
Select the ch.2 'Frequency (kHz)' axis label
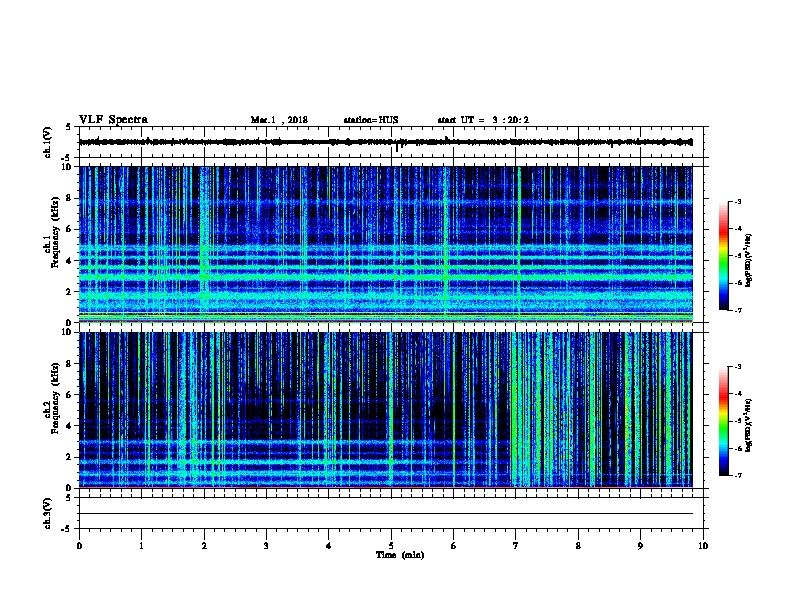click(x=55, y=398)
